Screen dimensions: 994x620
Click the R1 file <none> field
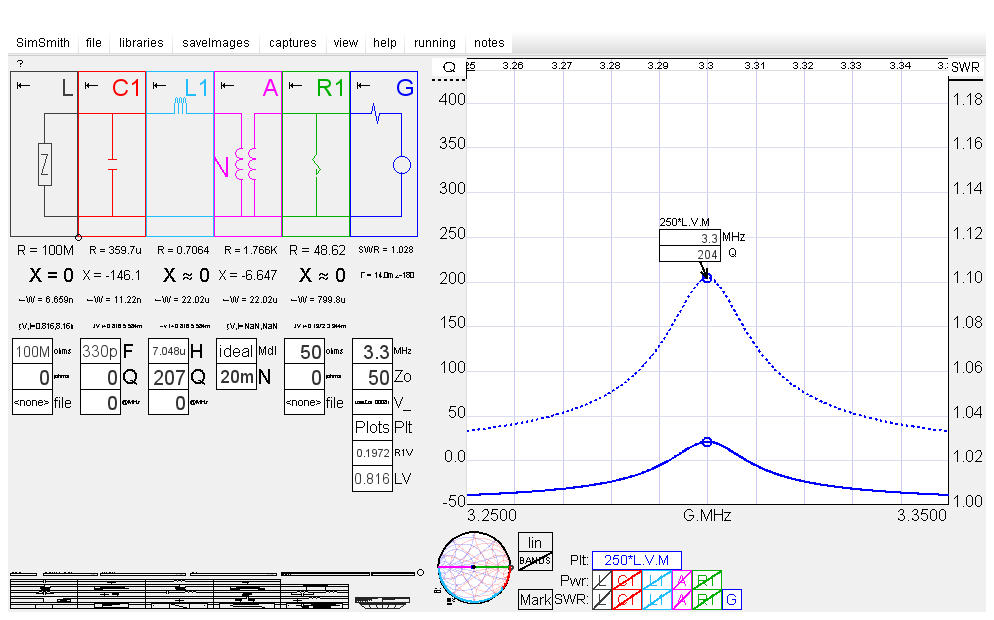tap(304, 403)
